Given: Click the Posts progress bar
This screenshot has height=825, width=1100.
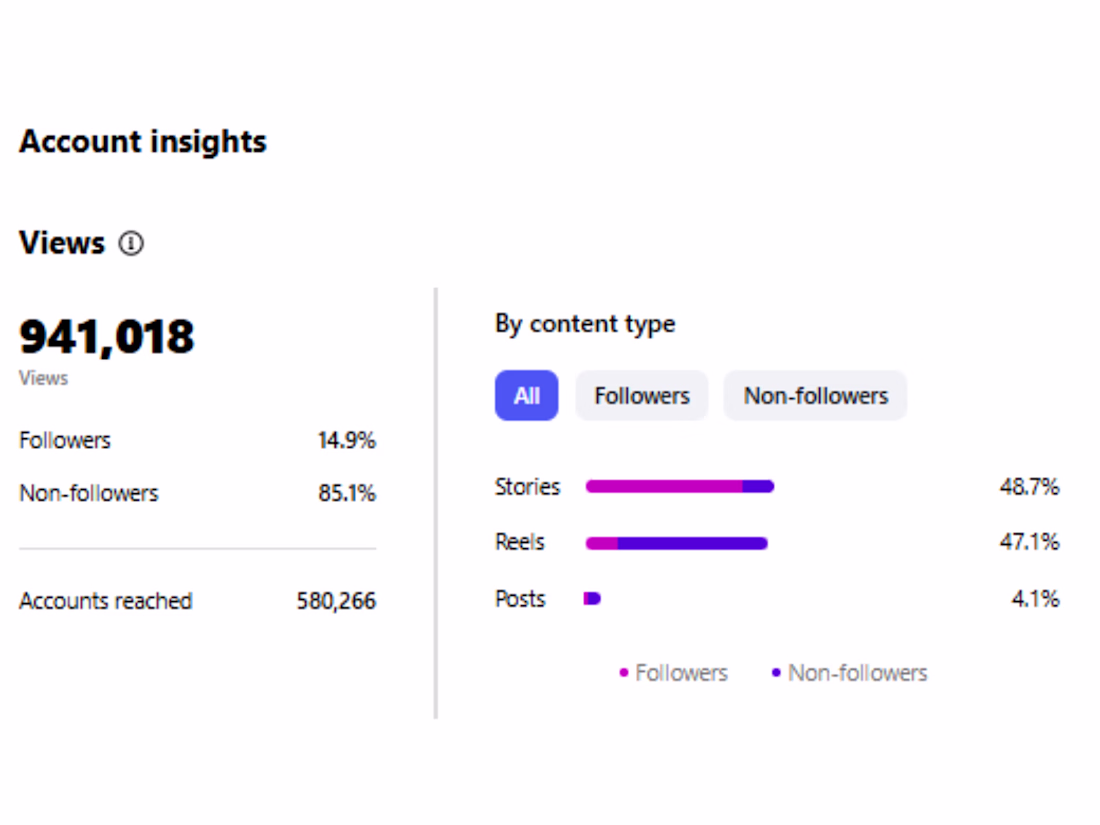Looking at the screenshot, I should [x=592, y=599].
